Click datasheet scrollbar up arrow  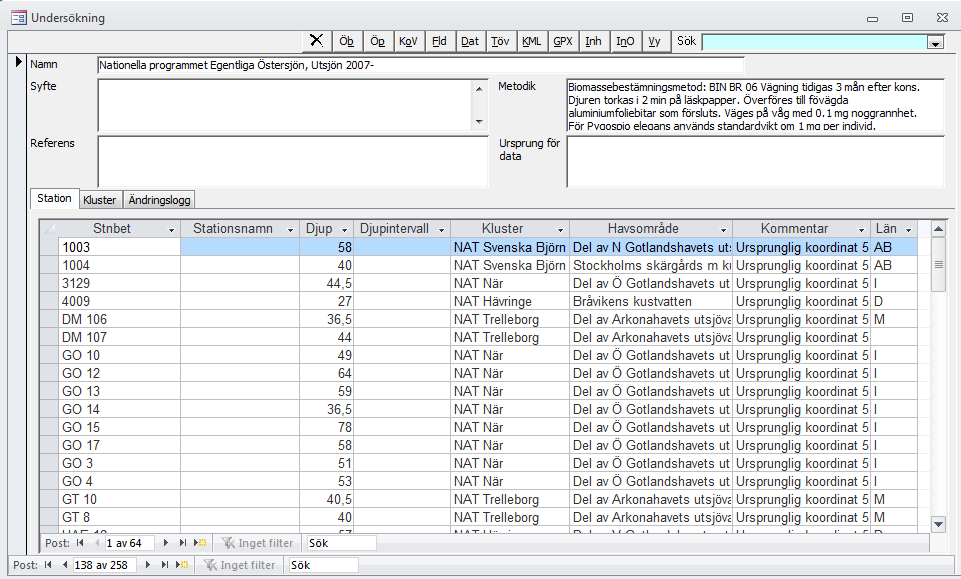[938, 229]
